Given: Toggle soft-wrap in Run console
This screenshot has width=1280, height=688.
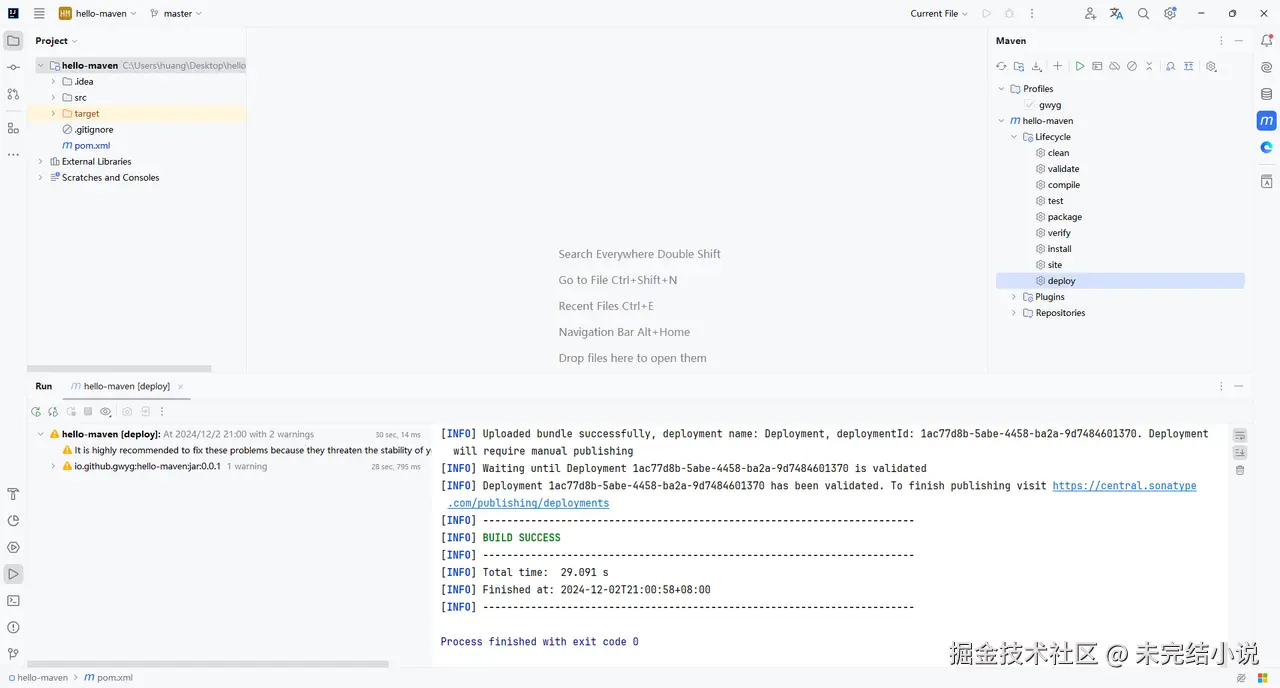Looking at the screenshot, I should 1240,435.
